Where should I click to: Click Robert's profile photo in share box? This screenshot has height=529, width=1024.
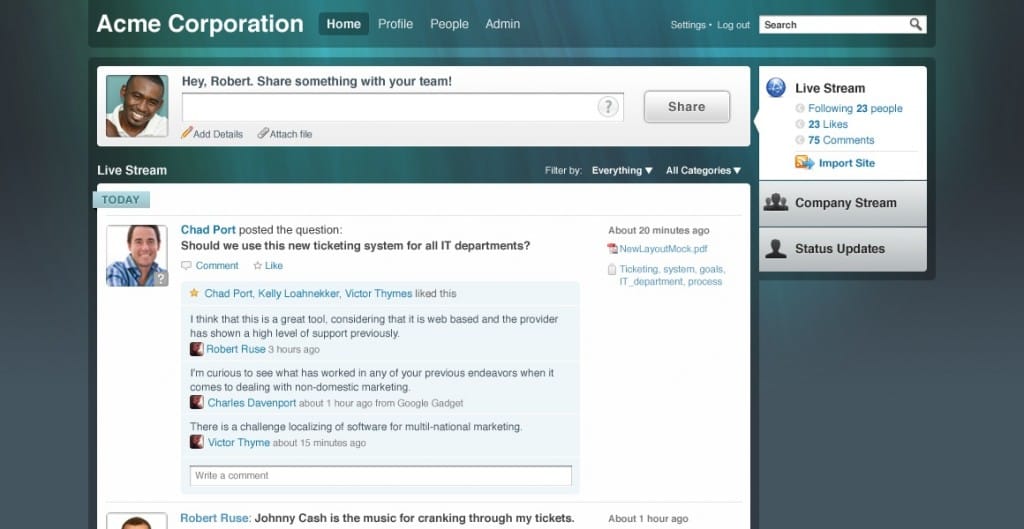[x=136, y=106]
